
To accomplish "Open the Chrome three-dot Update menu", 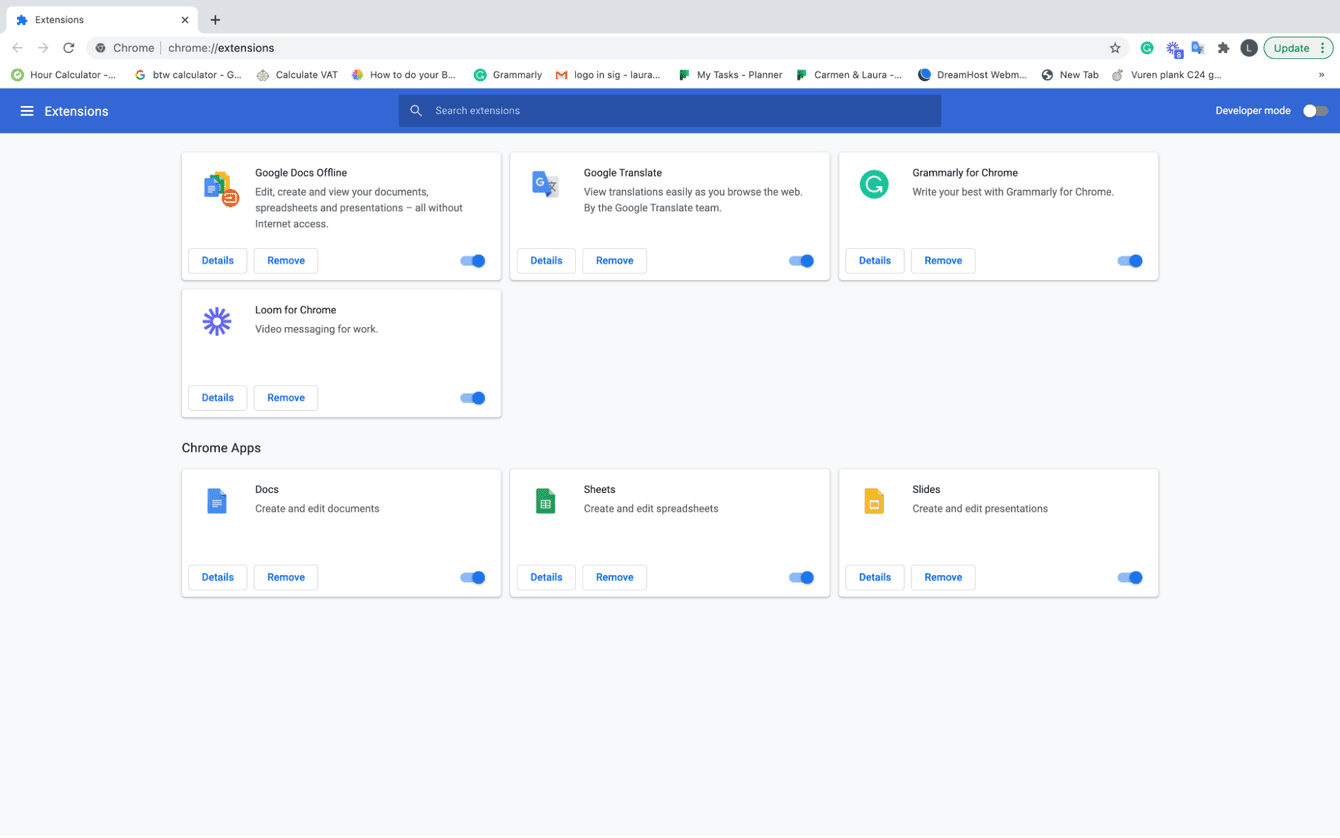I will click(x=1323, y=48).
